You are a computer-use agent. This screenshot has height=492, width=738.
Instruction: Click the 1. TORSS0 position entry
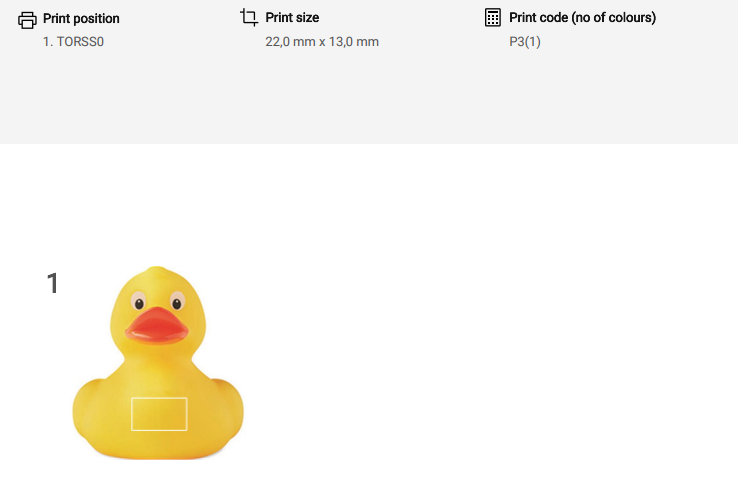(x=73, y=42)
